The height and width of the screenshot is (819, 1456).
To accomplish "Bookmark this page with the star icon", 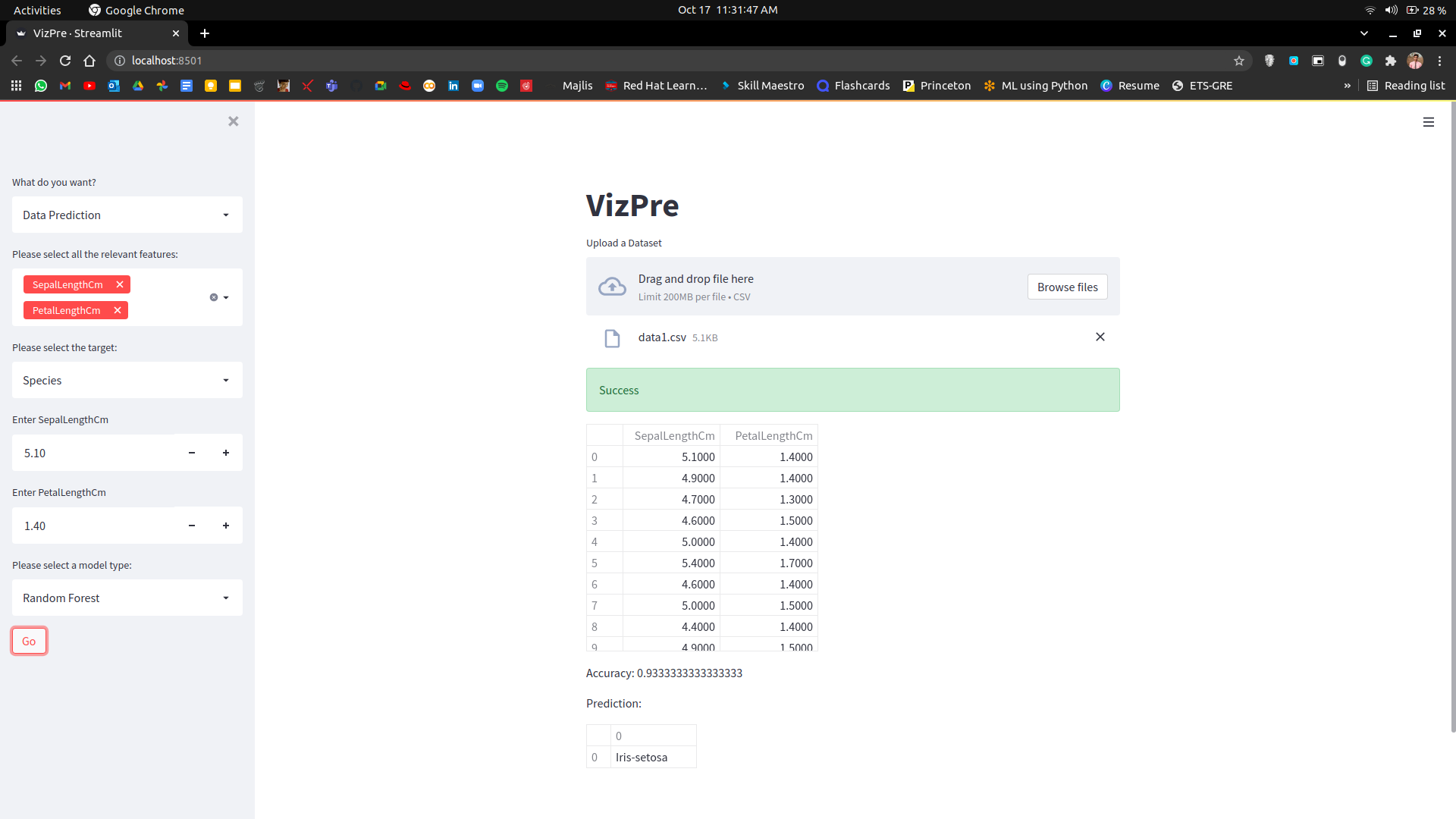I will (x=1238, y=61).
